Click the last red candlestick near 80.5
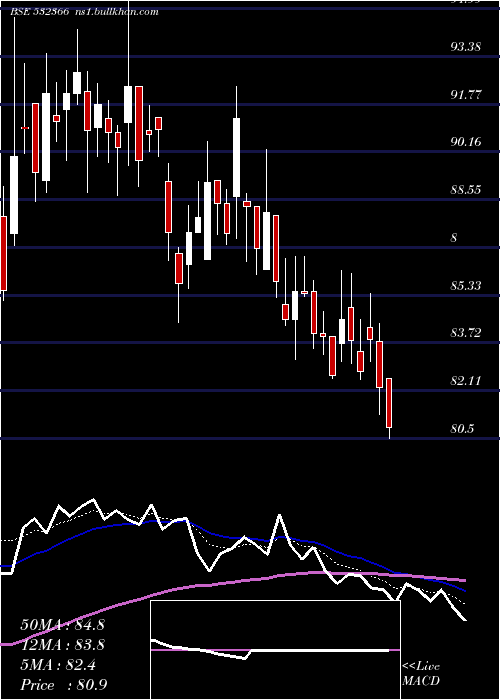Viewport: 500px width, 700px height. pyautogui.click(x=389, y=403)
